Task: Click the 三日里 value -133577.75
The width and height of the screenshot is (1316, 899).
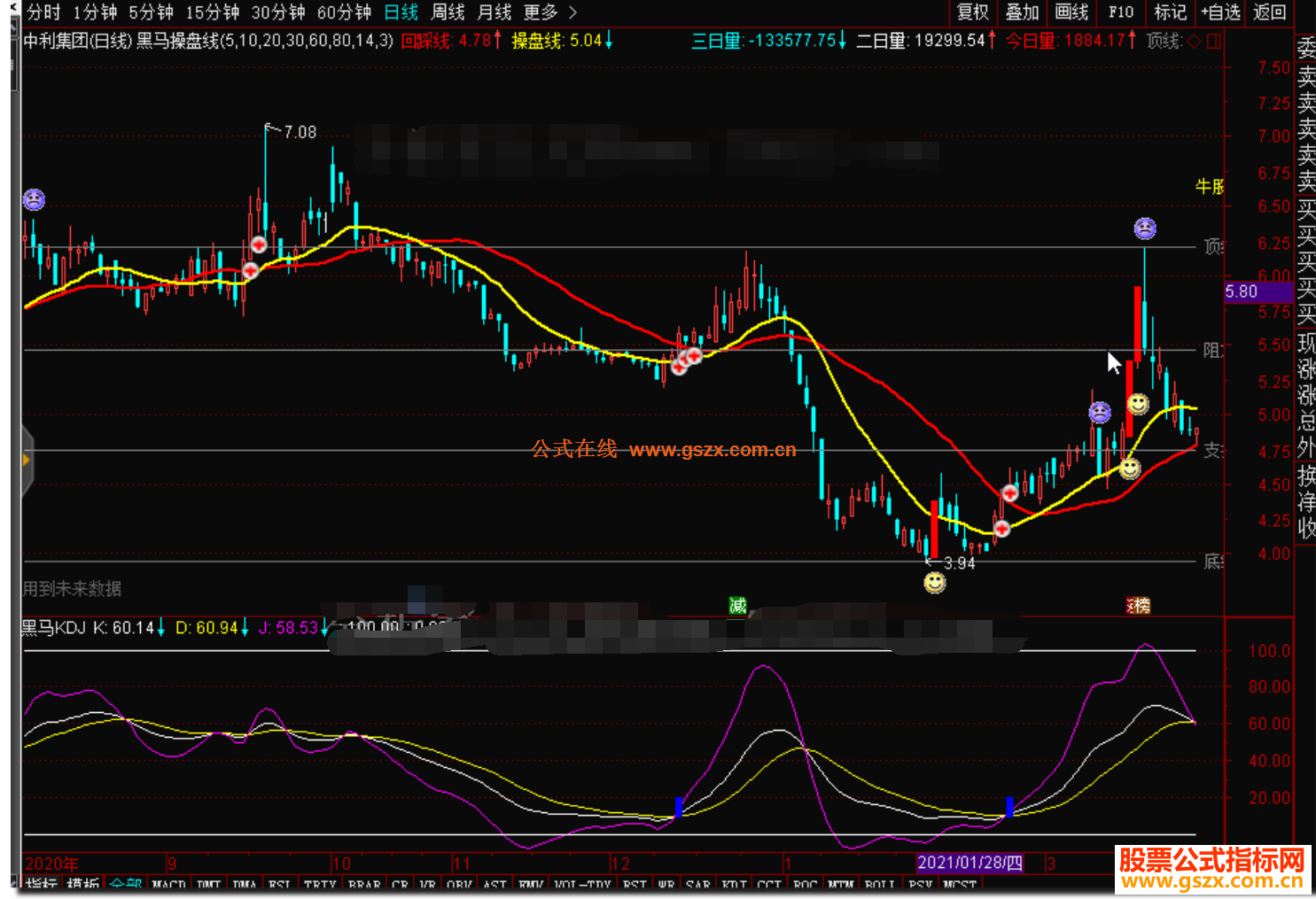Action: 769,41
